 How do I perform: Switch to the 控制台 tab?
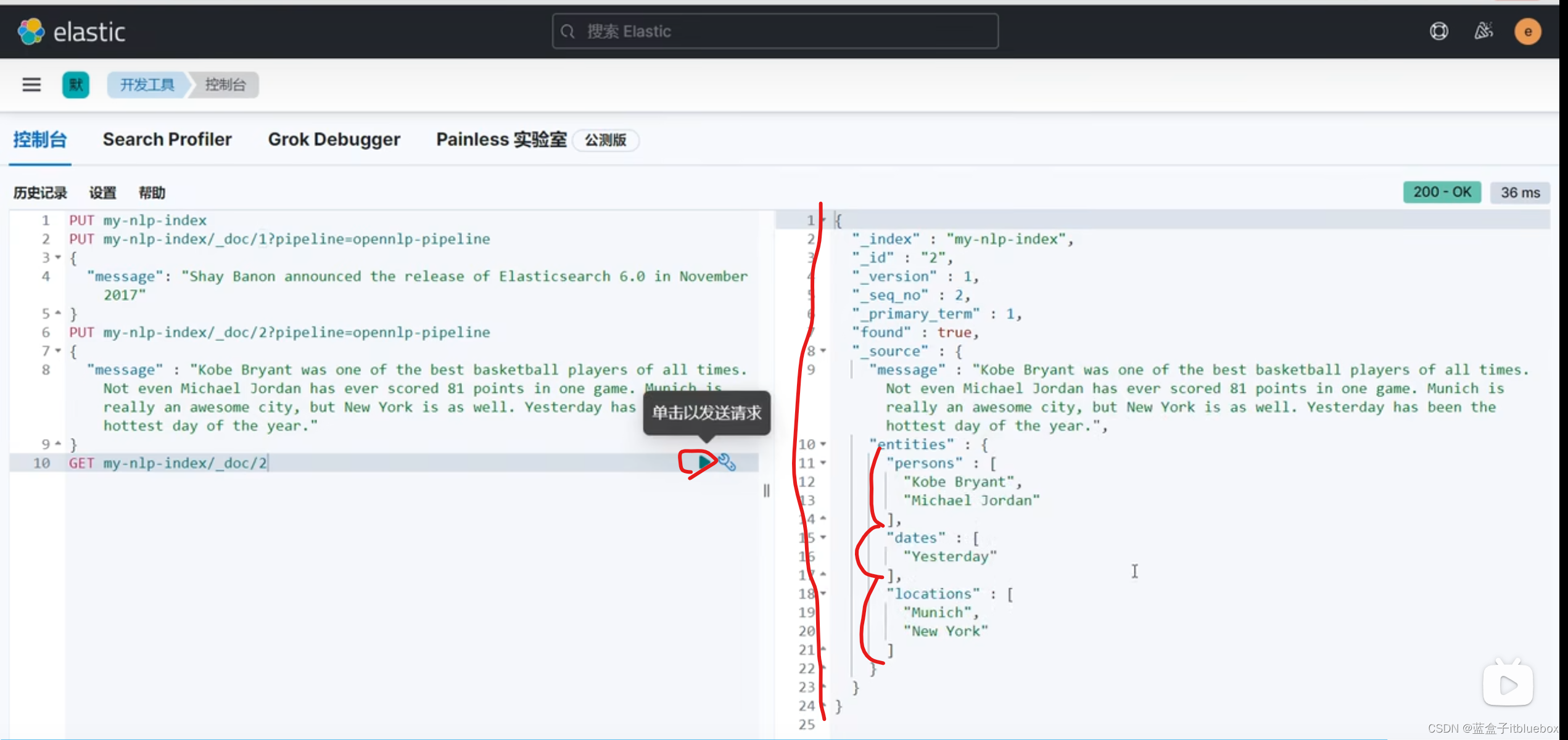point(40,139)
